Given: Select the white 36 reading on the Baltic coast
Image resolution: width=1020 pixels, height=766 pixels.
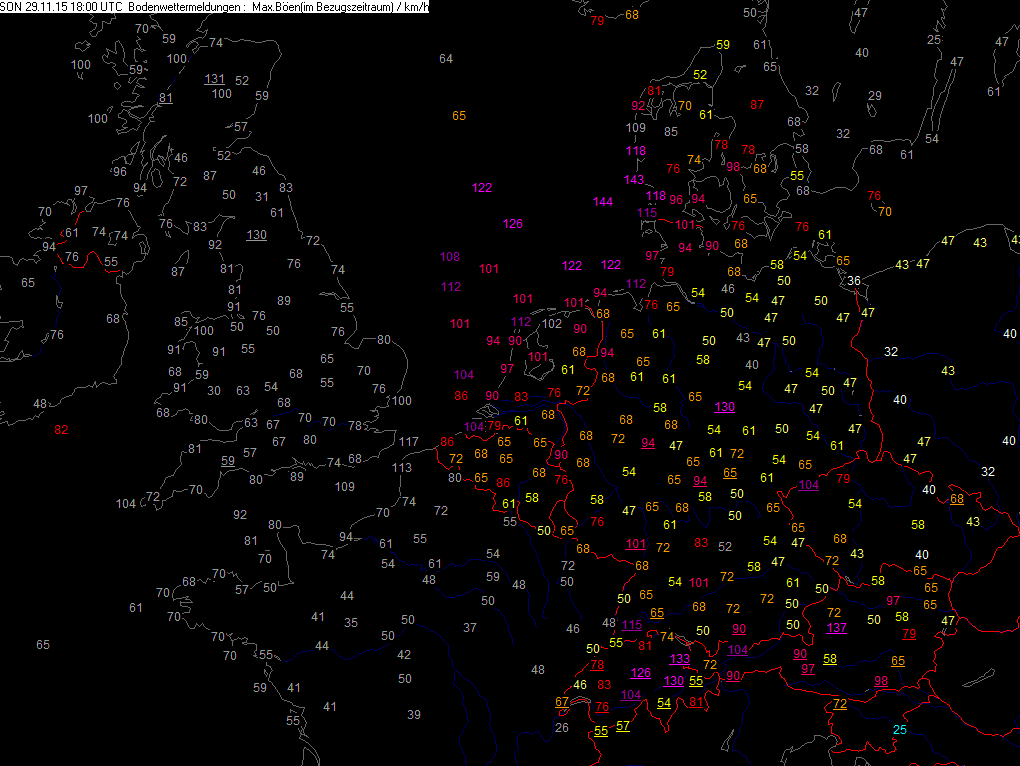Looking at the screenshot, I should [854, 281].
